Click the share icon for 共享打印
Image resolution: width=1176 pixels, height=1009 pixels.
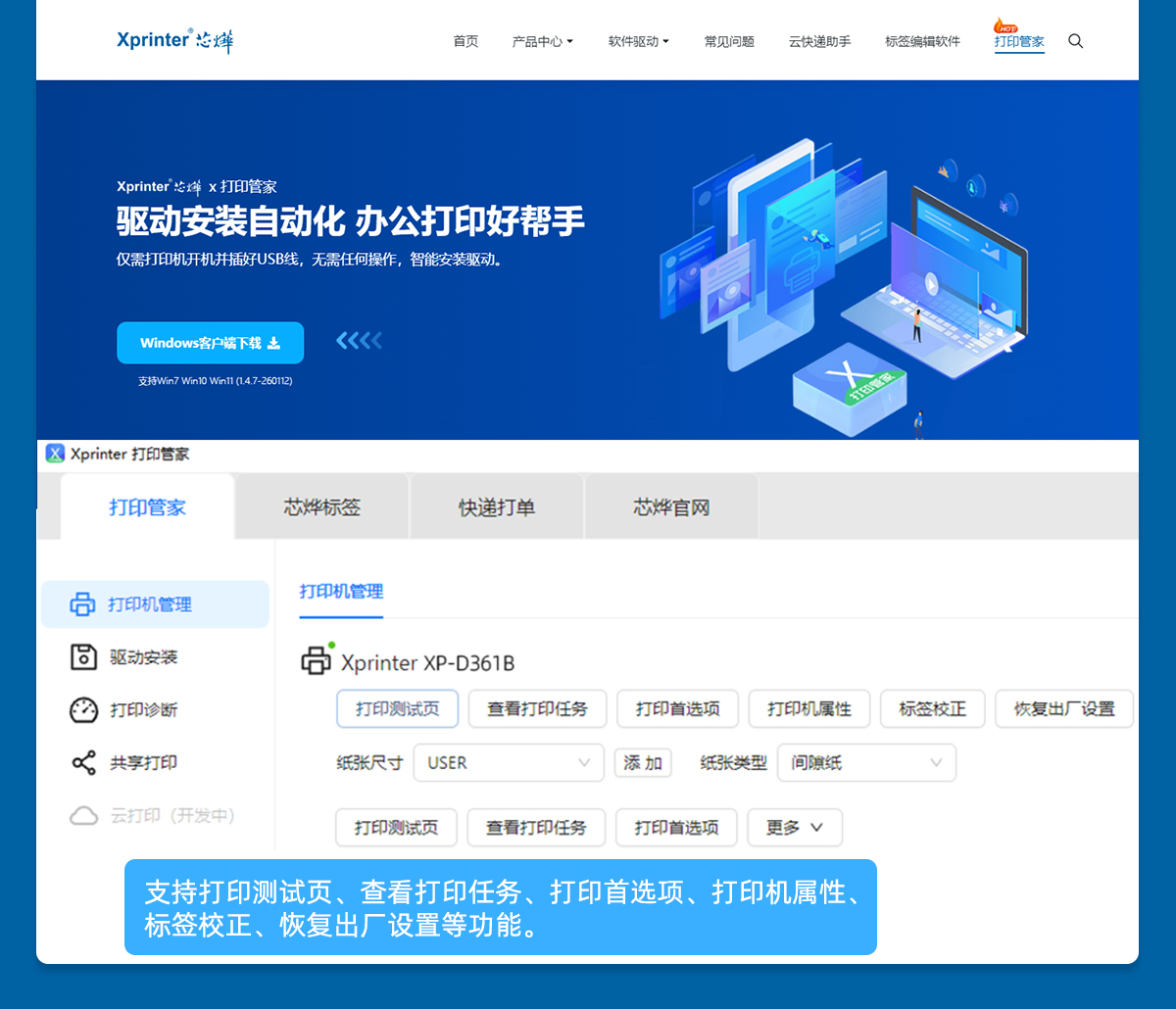tap(84, 763)
